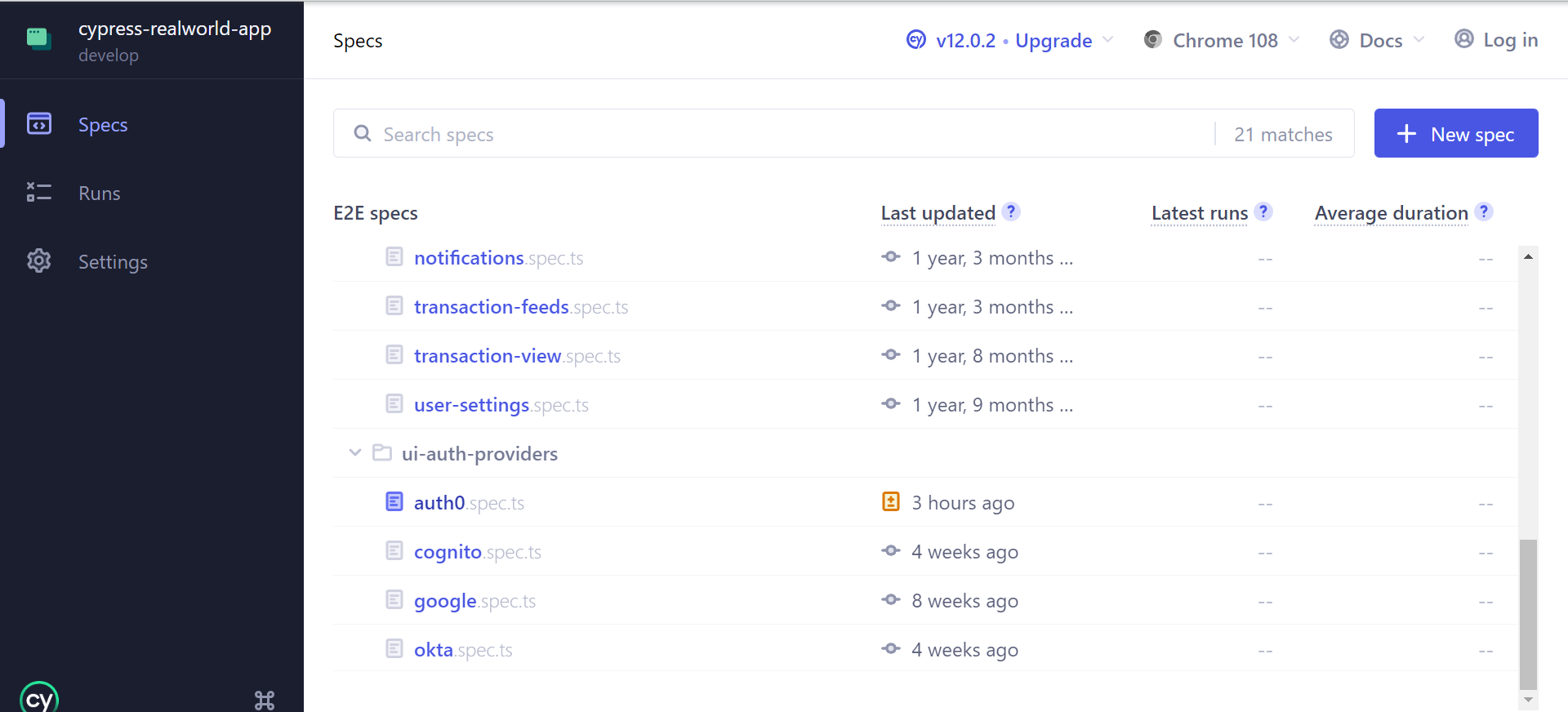Click Log in at top right
Image resolution: width=1568 pixels, height=712 pixels.
(x=1496, y=40)
